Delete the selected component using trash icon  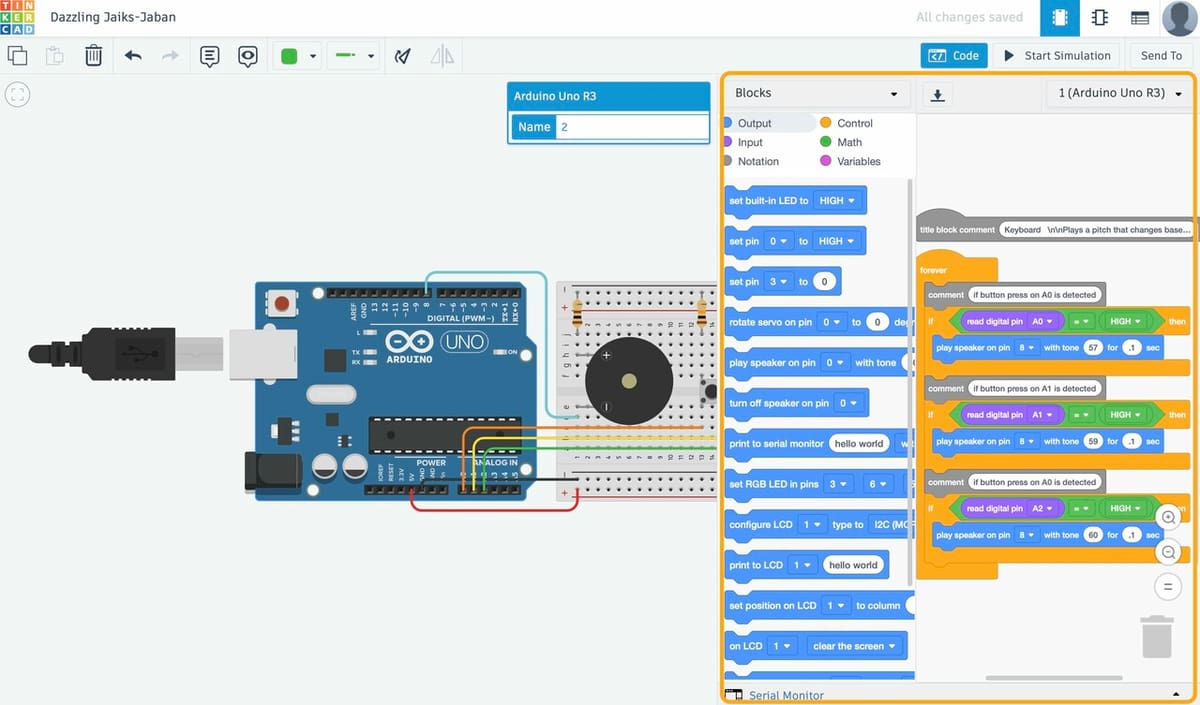(93, 55)
